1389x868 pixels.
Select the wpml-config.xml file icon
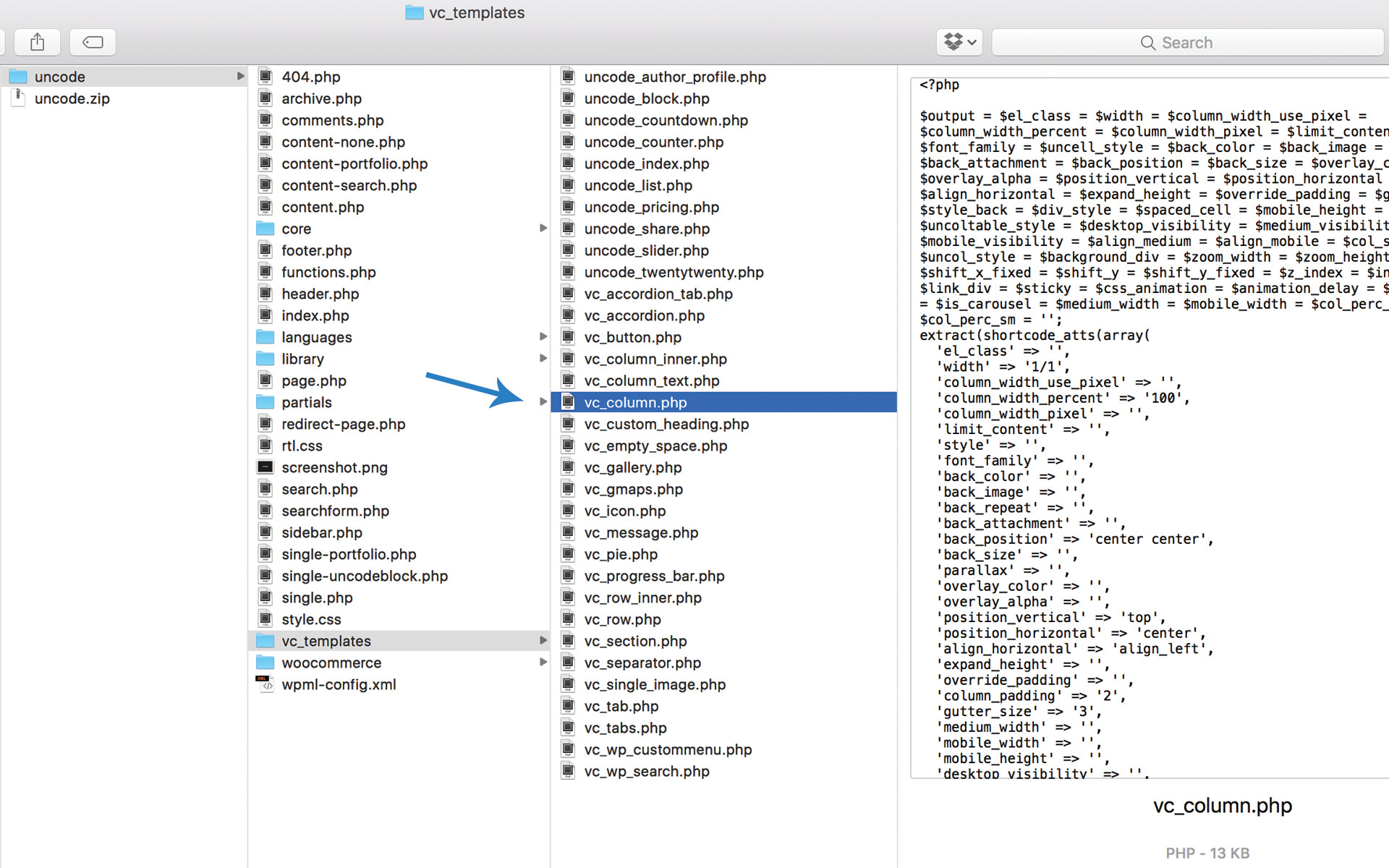coord(266,684)
